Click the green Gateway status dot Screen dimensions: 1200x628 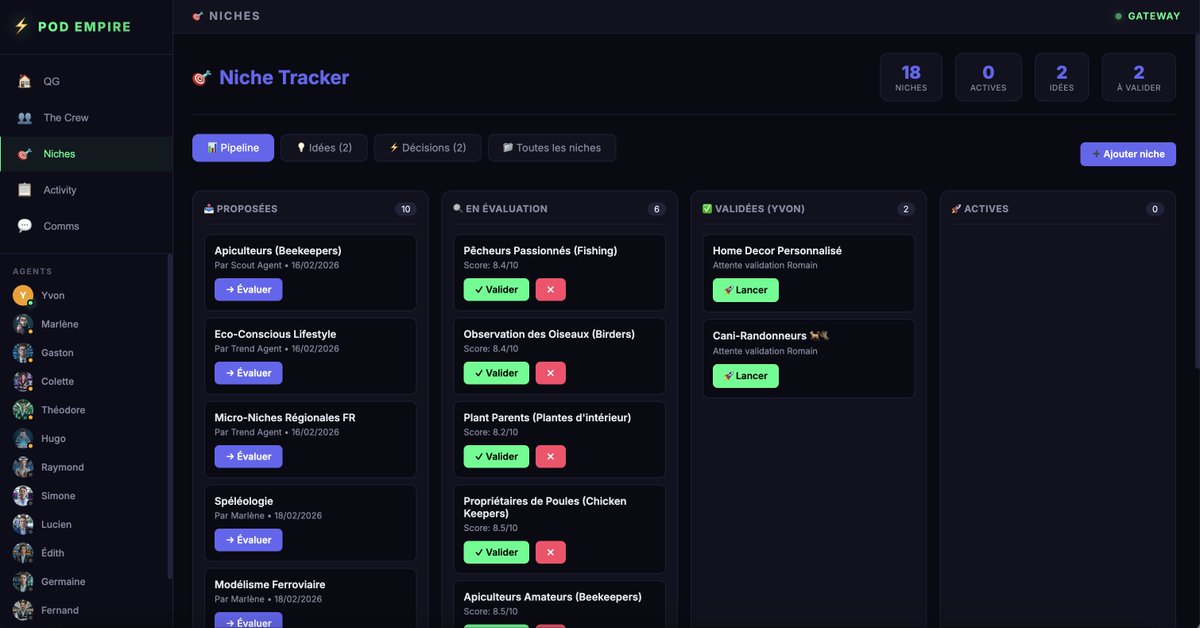pos(1118,16)
